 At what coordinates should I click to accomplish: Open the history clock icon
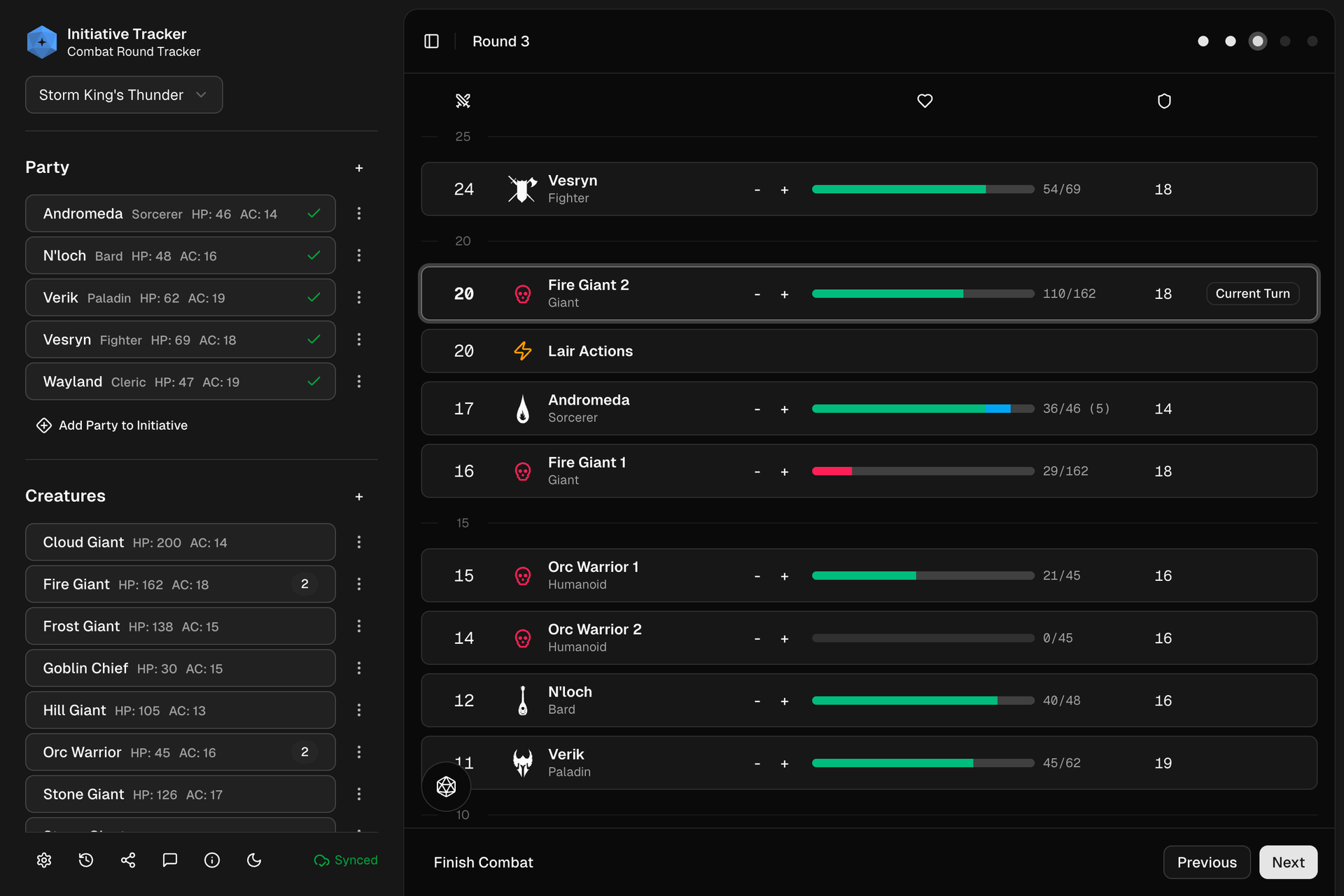(86, 860)
